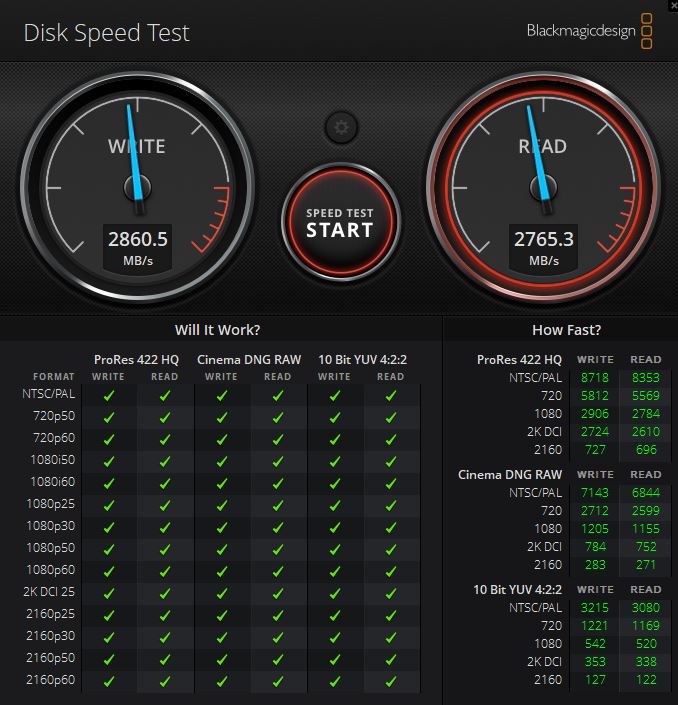The width and height of the screenshot is (678, 705).
Task: Click the 2160p60 format row label
Action: coord(51,680)
